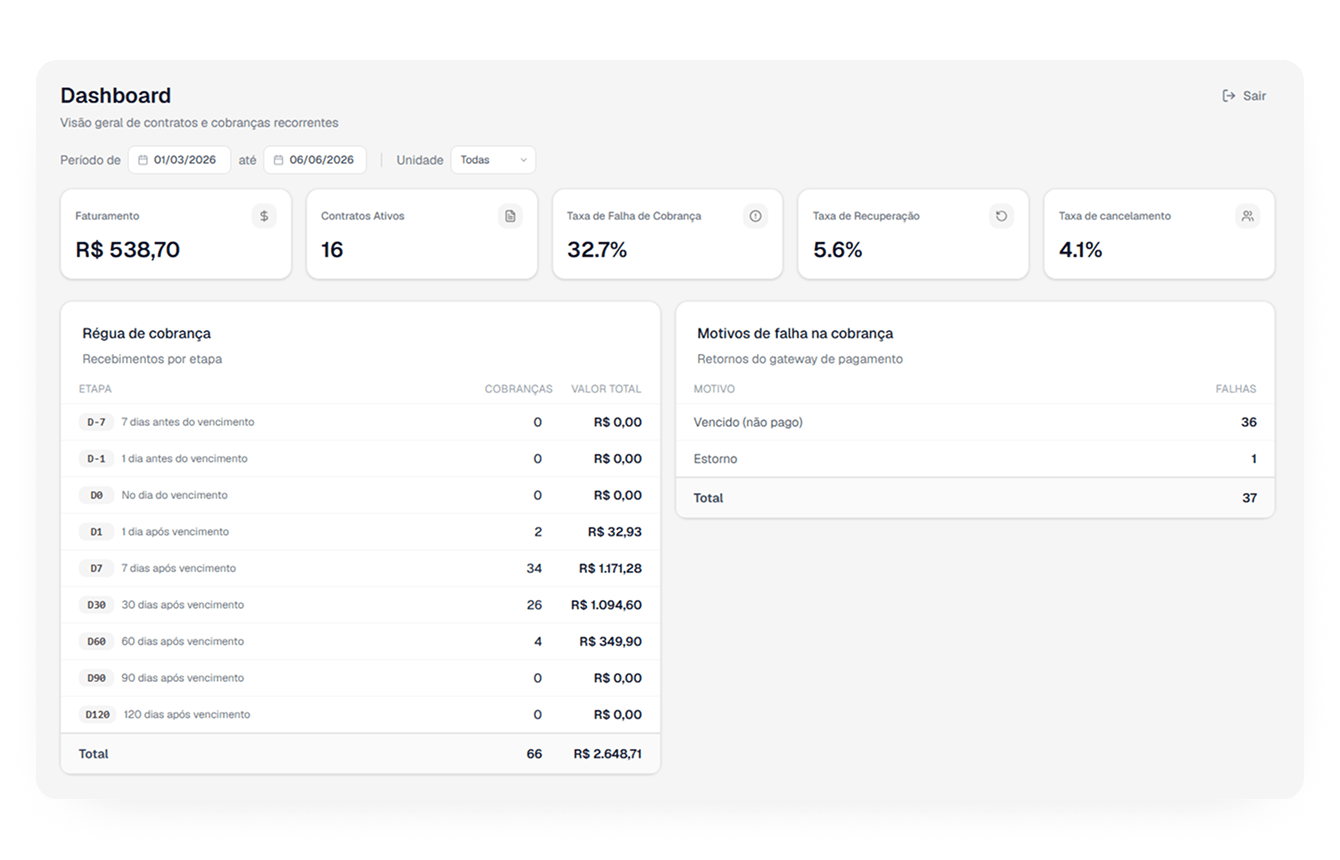The width and height of the screenshot is (1340, 860).
Task: Click the document icon on Contratos Ativos card
Action: click(x=510, y=216)
